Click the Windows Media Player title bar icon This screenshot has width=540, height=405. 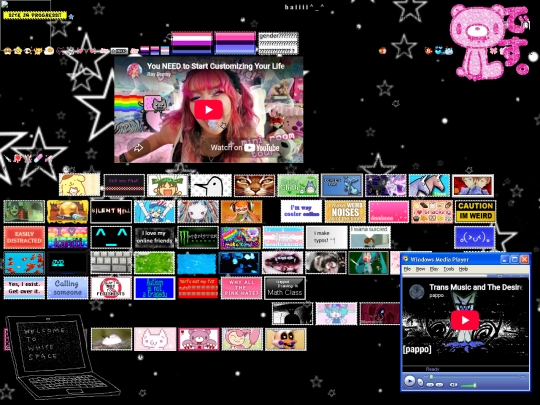pos(406,259)
